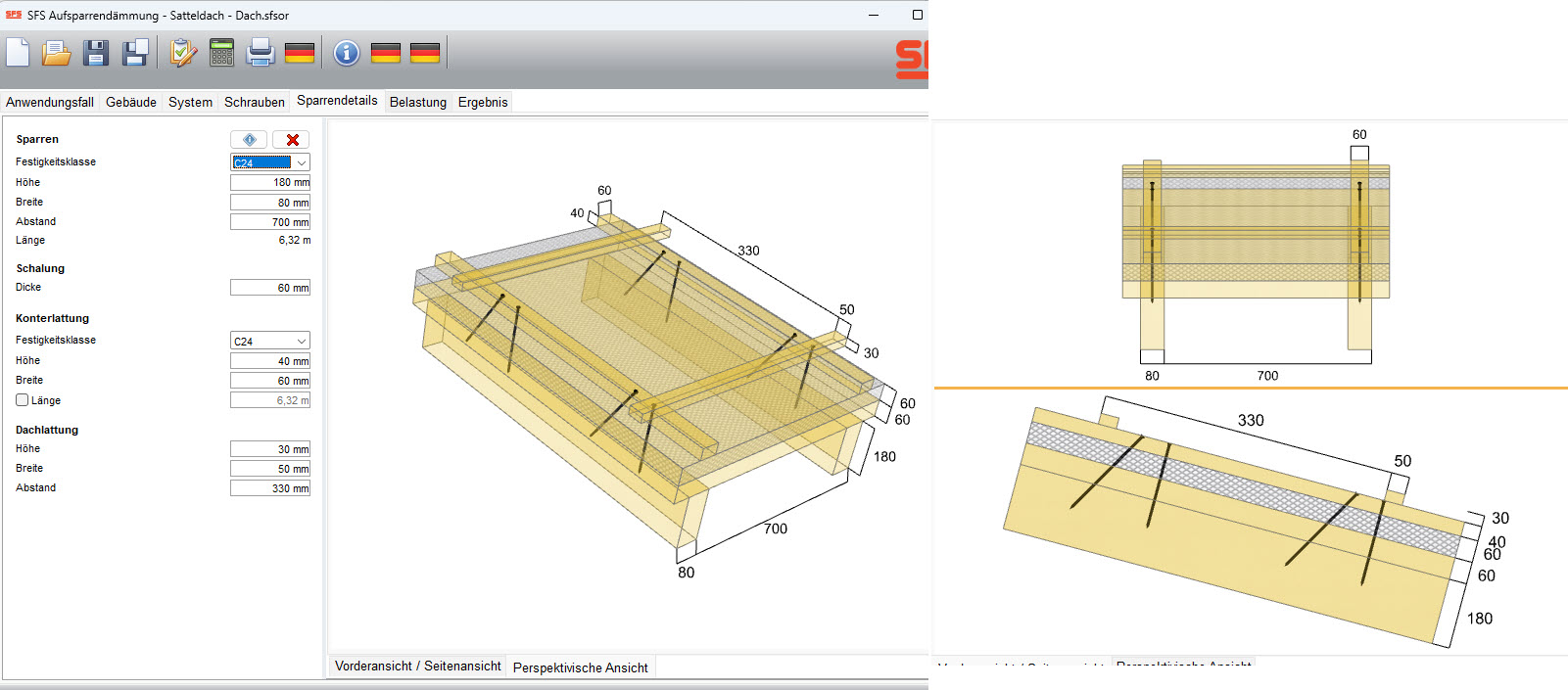Save the current project

pyautogui.click(x=96, y=53)
